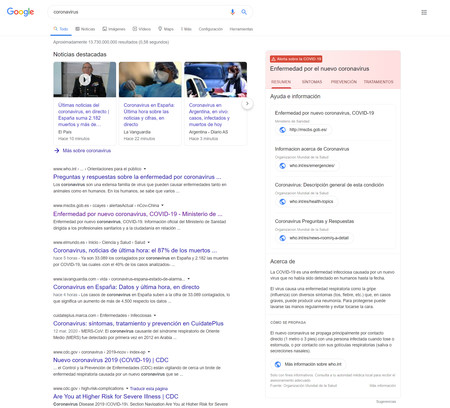This screenshot has width=450, height=408.
Task: Open Preguntas y respuestas sobre la enfermedad result
Action: click(137, 177)
